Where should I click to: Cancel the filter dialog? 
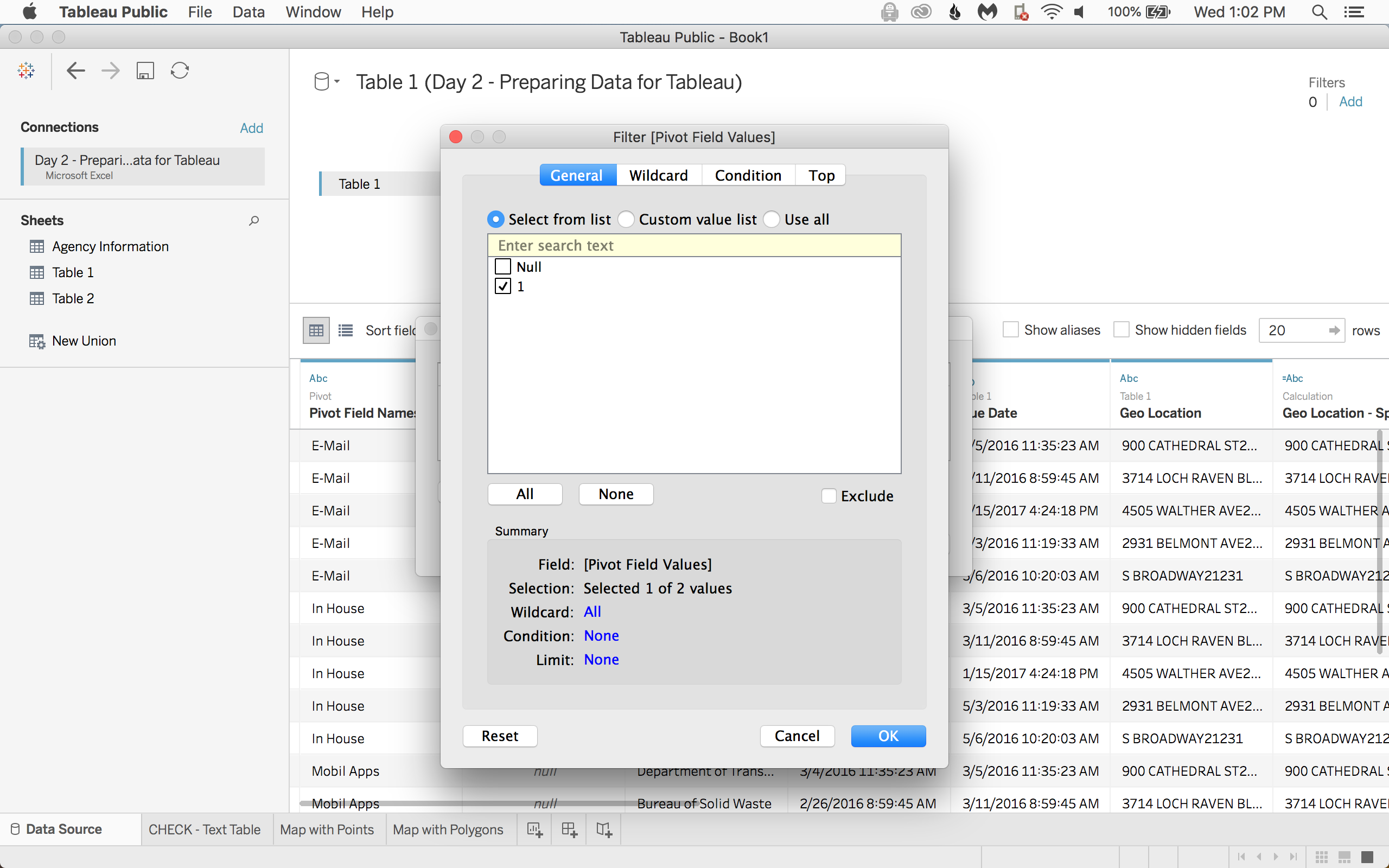coord(797,736)
